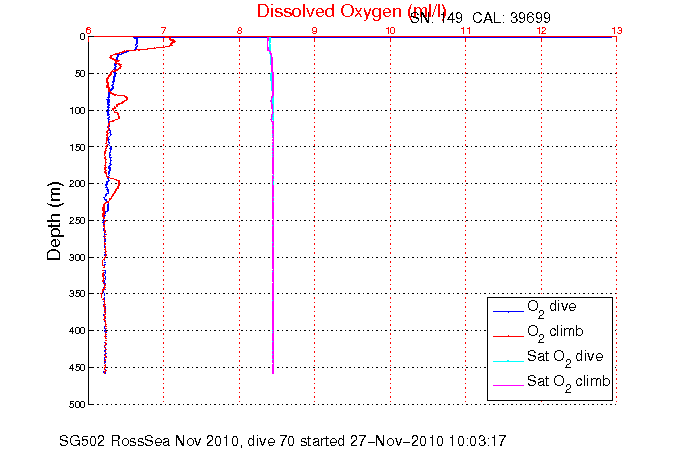681x454 pixels.
Task: Click the x-axis tick label 11
Action: pos(466,30)
